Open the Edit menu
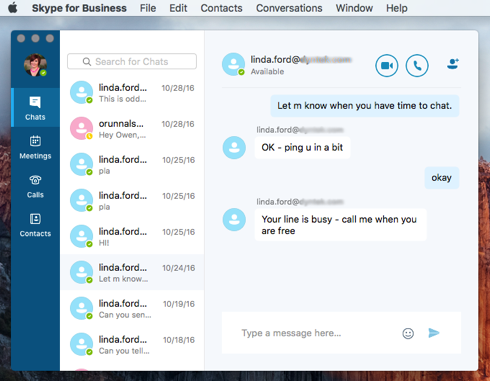Image resolution: width=490 pixels, height=381 pixels. pos(178,8)
